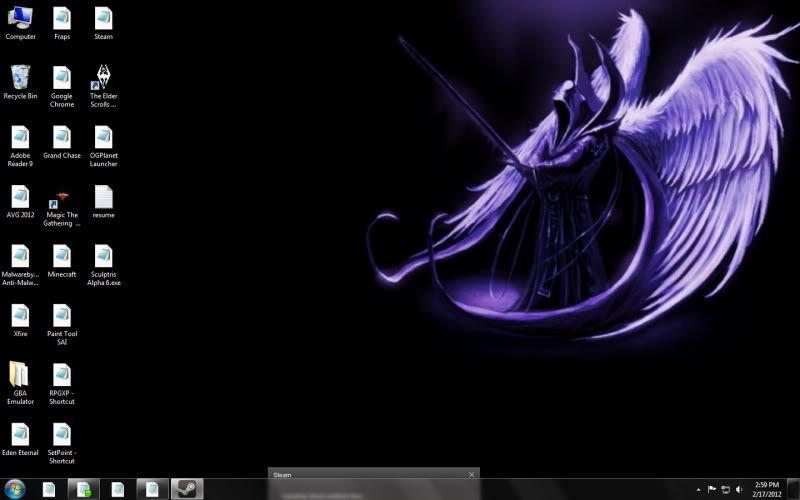Select The Elder Scrolls Skyrim shortcut
Screen dimensions: 800x500
point(104,87)
